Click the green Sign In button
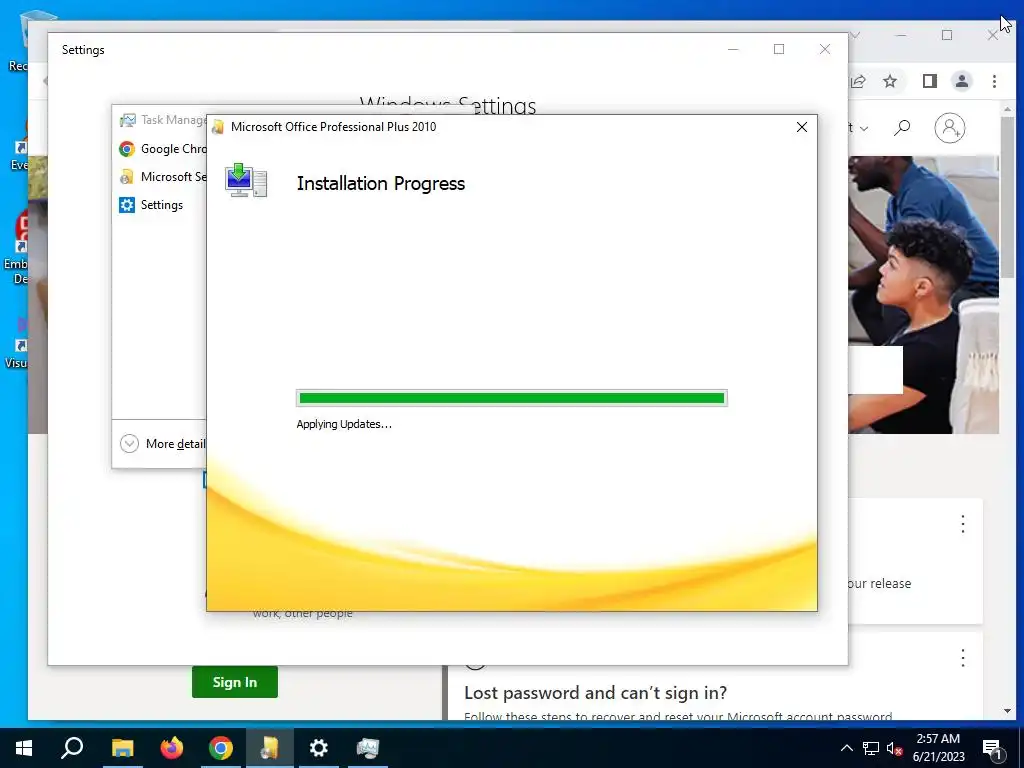The image size is (1024, 768). coord(234,682)
